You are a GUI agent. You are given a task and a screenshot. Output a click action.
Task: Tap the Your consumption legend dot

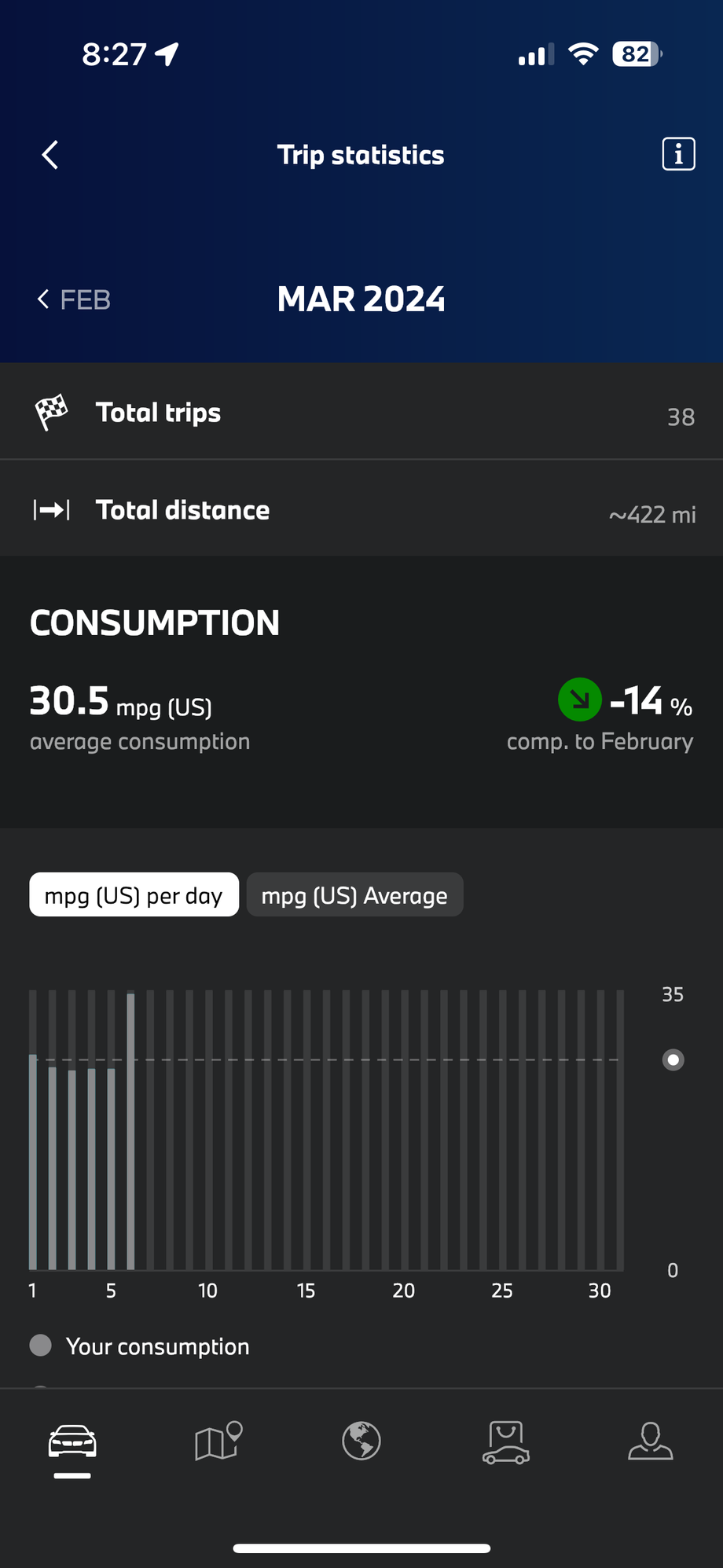pyautogui.click(x=40, y=1346)
